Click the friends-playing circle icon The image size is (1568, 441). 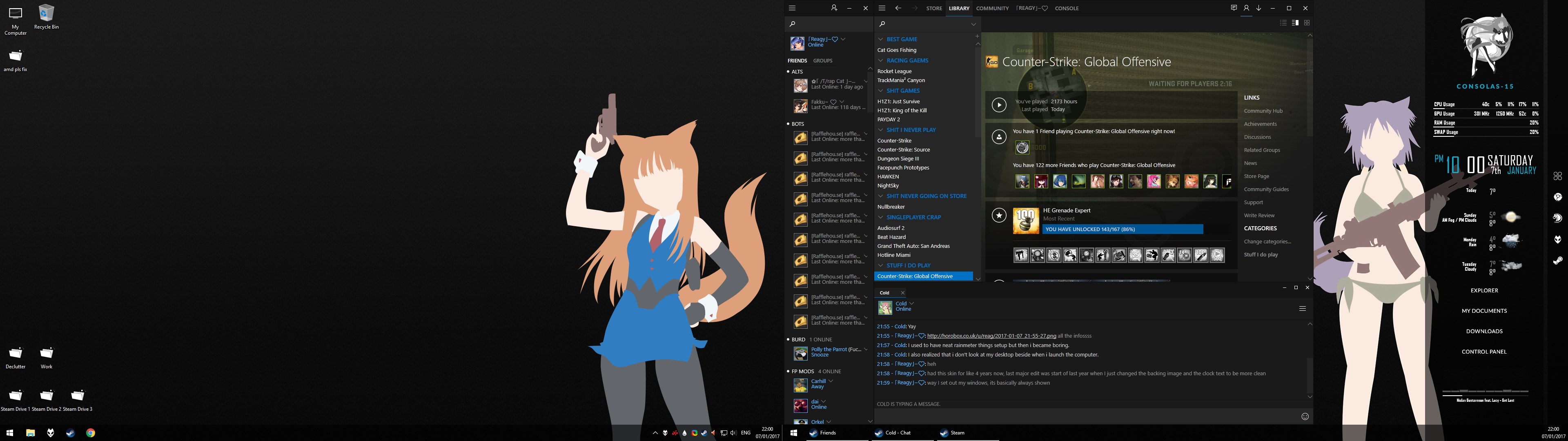pyautogui.click(x=999, y=137)
